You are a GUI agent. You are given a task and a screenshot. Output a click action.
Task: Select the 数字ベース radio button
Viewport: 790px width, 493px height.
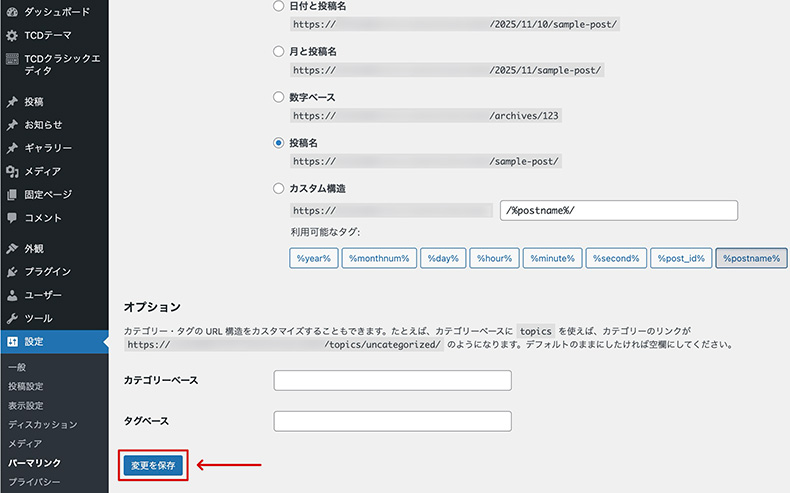(x=278, y=97)
